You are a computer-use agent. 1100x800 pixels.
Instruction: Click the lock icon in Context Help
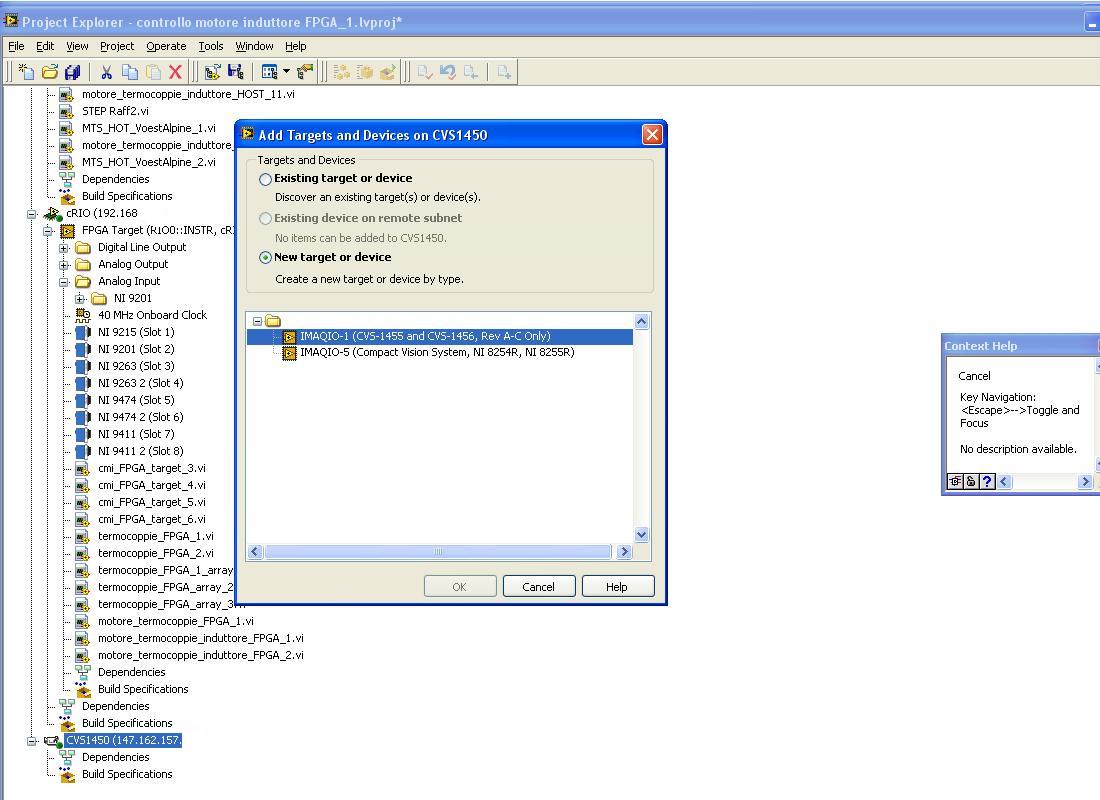click(x=971, y=481)
